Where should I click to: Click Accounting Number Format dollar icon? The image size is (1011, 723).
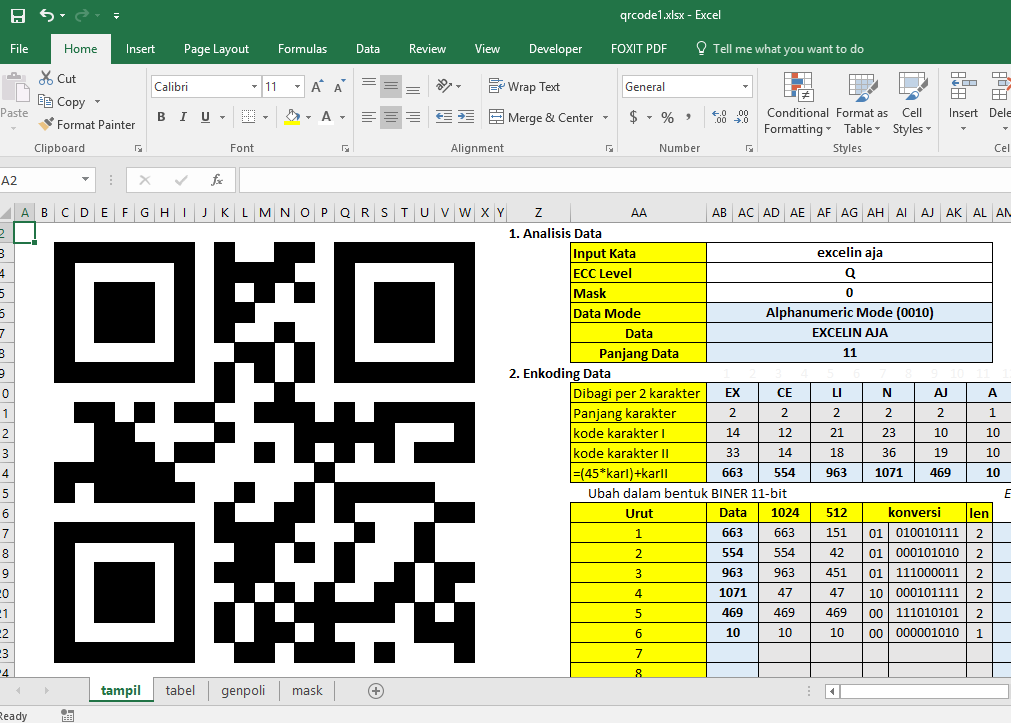[x=633, y=117]
